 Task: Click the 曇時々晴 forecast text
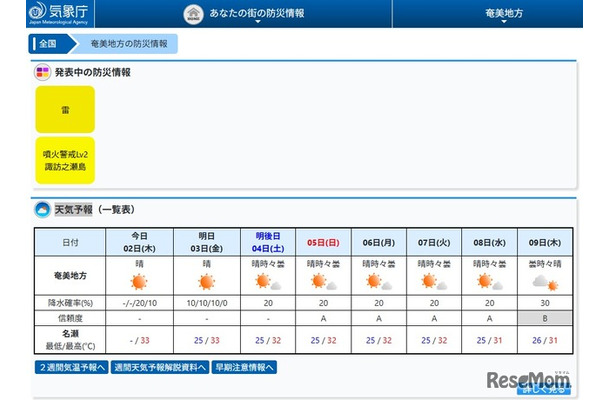[x=545, y=264]
